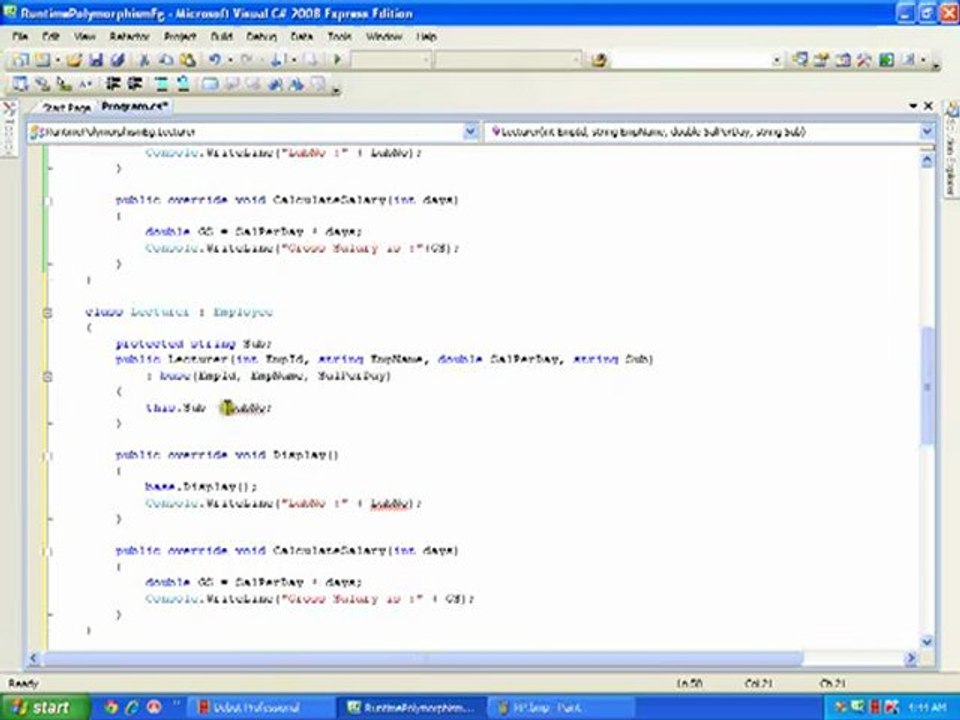Switch to Debut Professional taskbar button

coord(259,708)
